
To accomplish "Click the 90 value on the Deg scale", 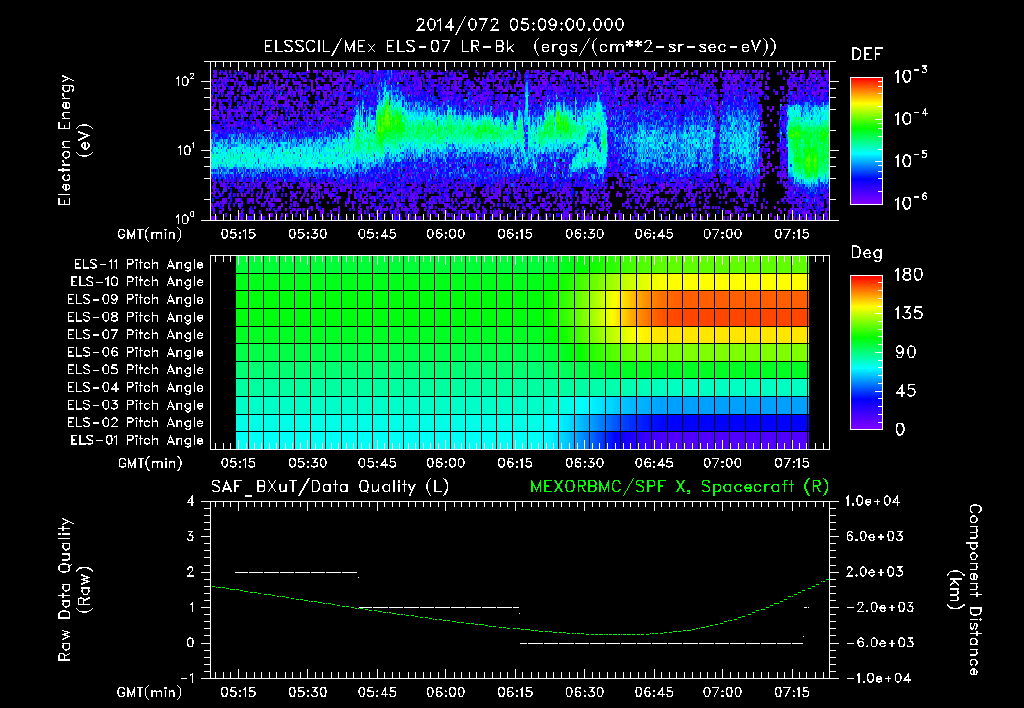I will [x=906, y=352].
